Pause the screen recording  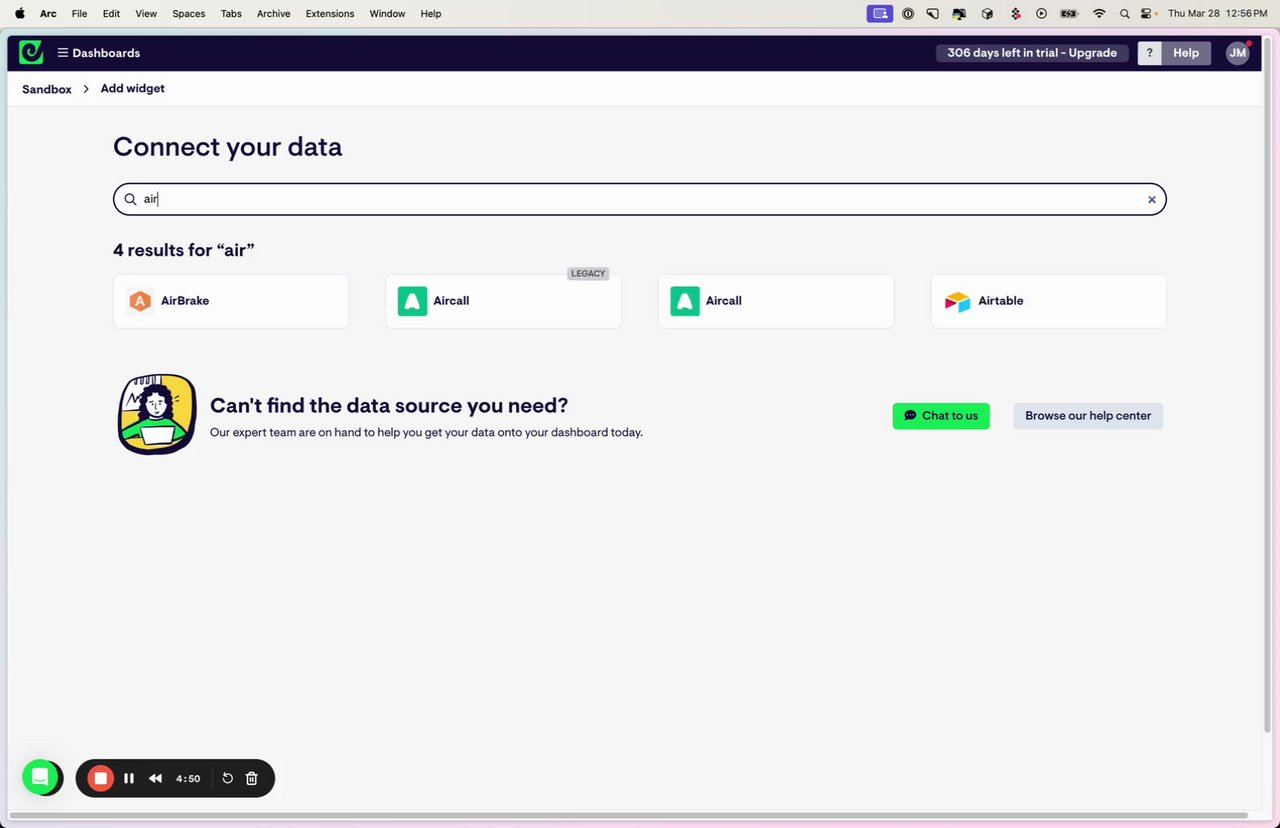(x=129, y=778)
